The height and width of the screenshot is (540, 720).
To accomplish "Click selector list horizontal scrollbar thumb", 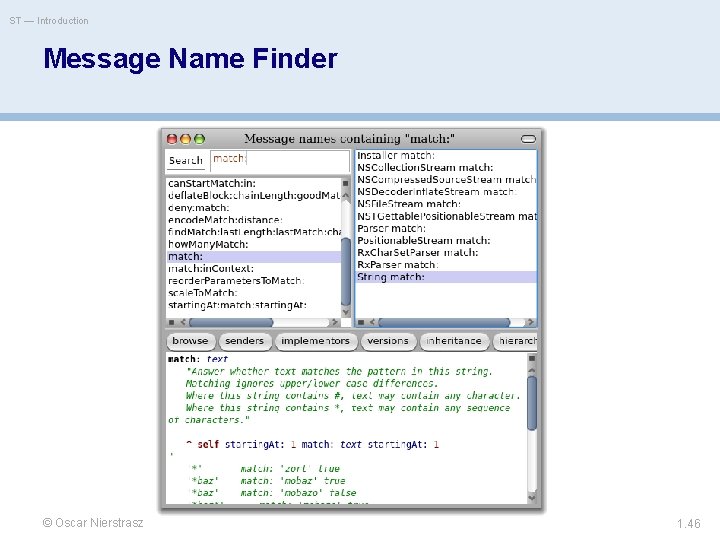I will (231, 322).
